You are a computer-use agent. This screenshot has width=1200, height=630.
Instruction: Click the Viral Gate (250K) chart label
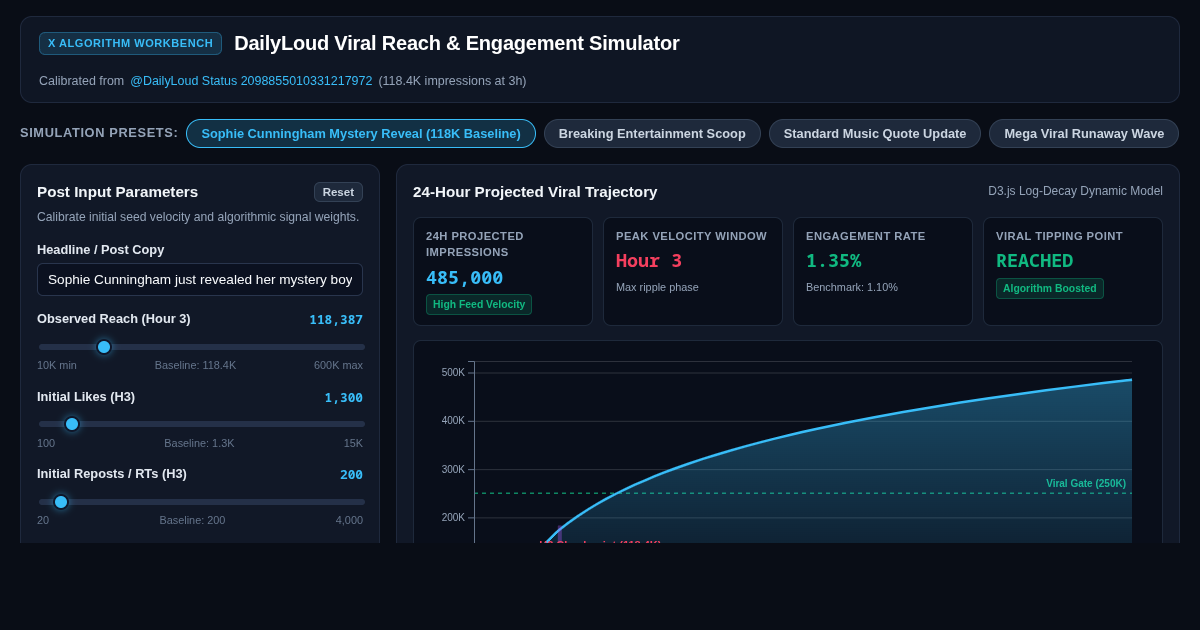pos(1086,483)
